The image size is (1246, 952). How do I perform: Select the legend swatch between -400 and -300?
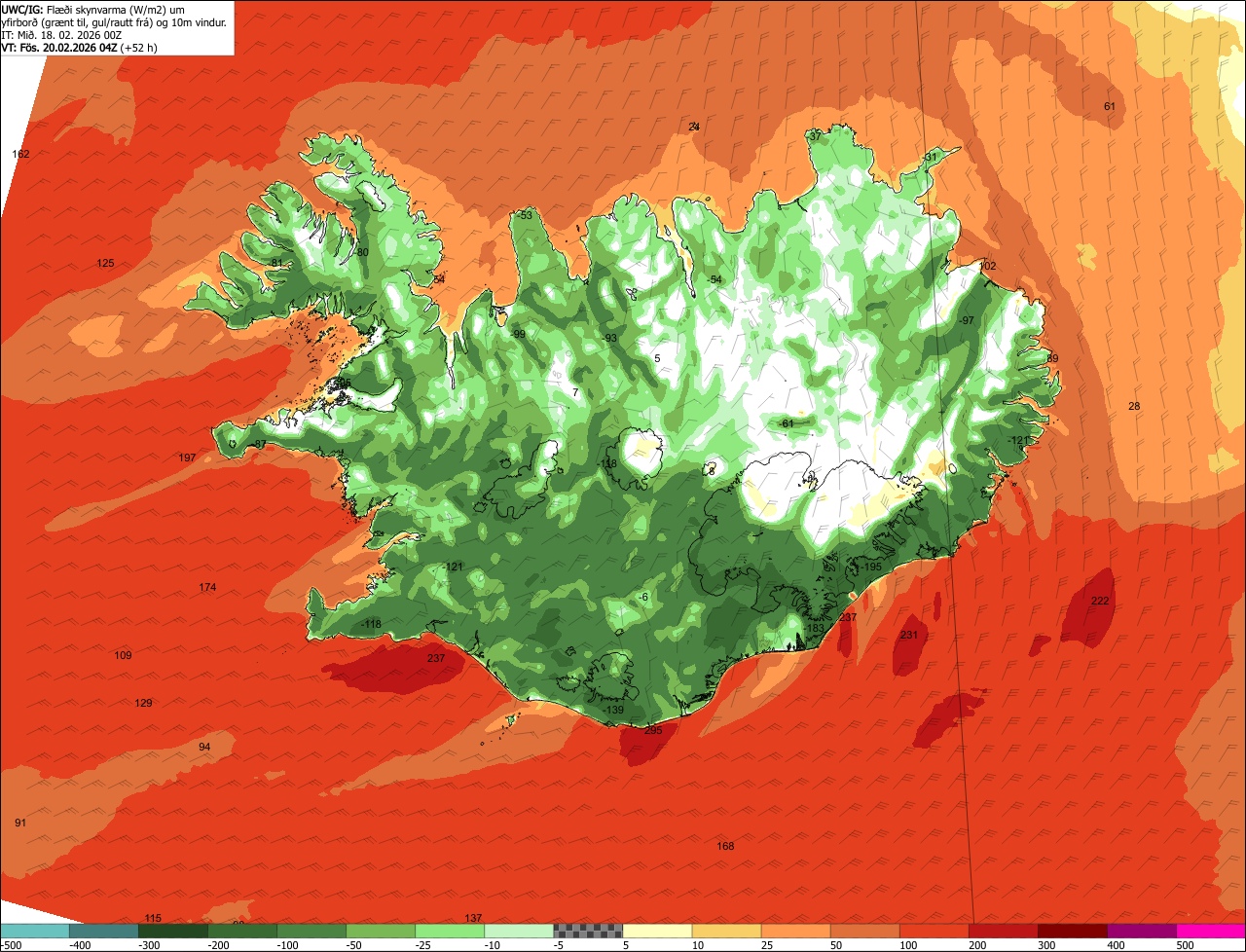point(104,931)
